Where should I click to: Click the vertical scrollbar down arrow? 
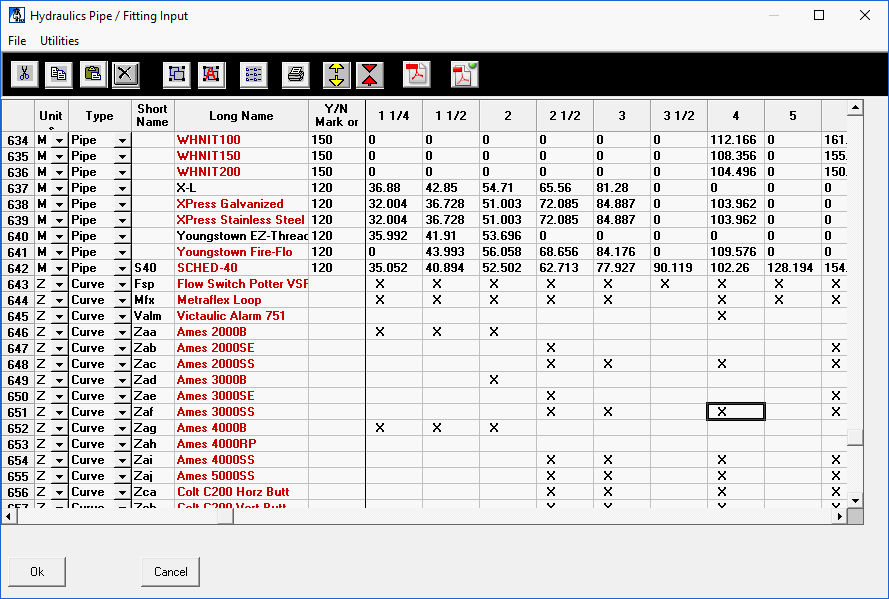[x=856, y=500]
